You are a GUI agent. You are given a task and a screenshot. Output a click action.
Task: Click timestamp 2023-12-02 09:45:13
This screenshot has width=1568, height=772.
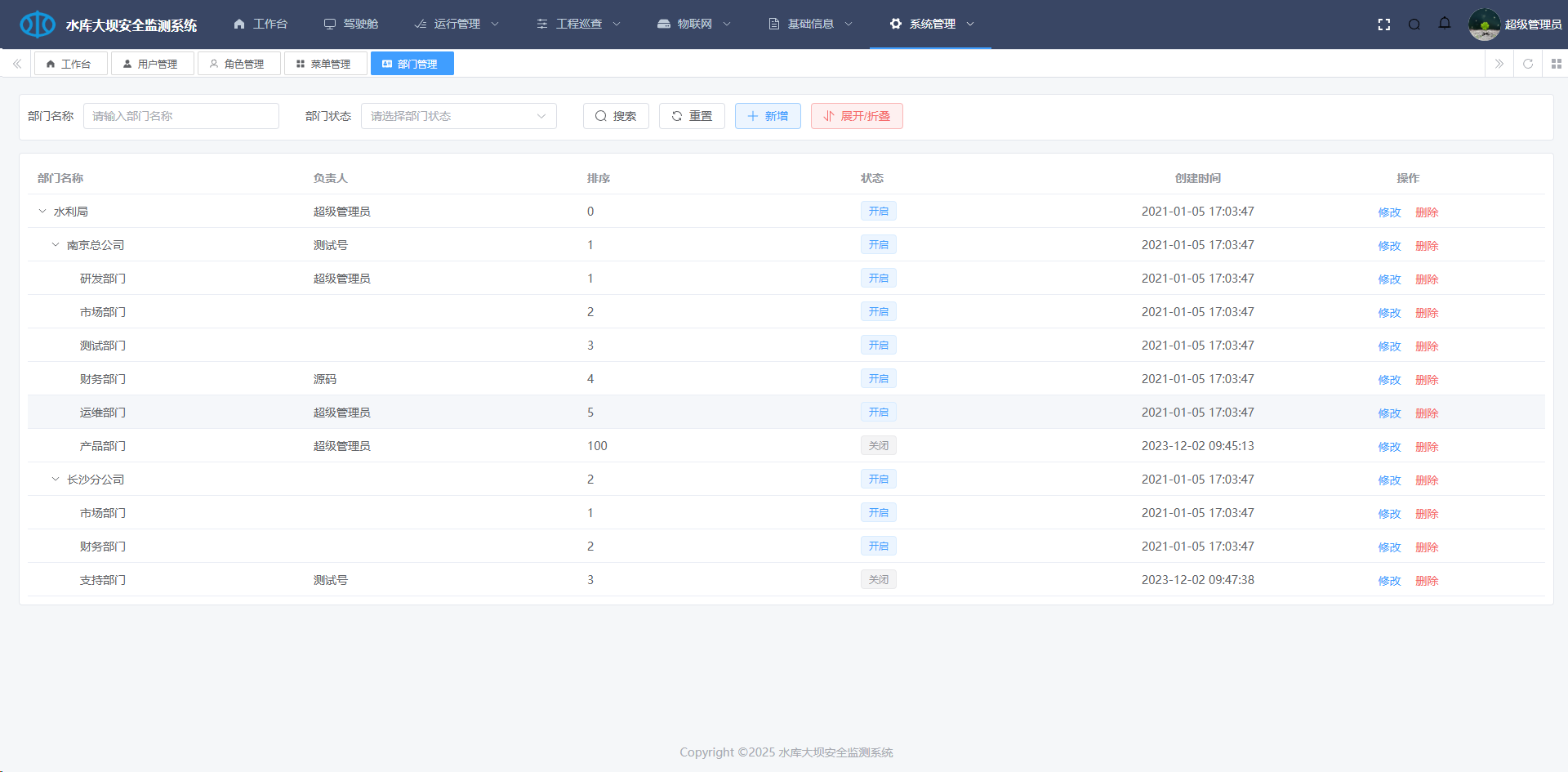click(x=1198, y=446)
